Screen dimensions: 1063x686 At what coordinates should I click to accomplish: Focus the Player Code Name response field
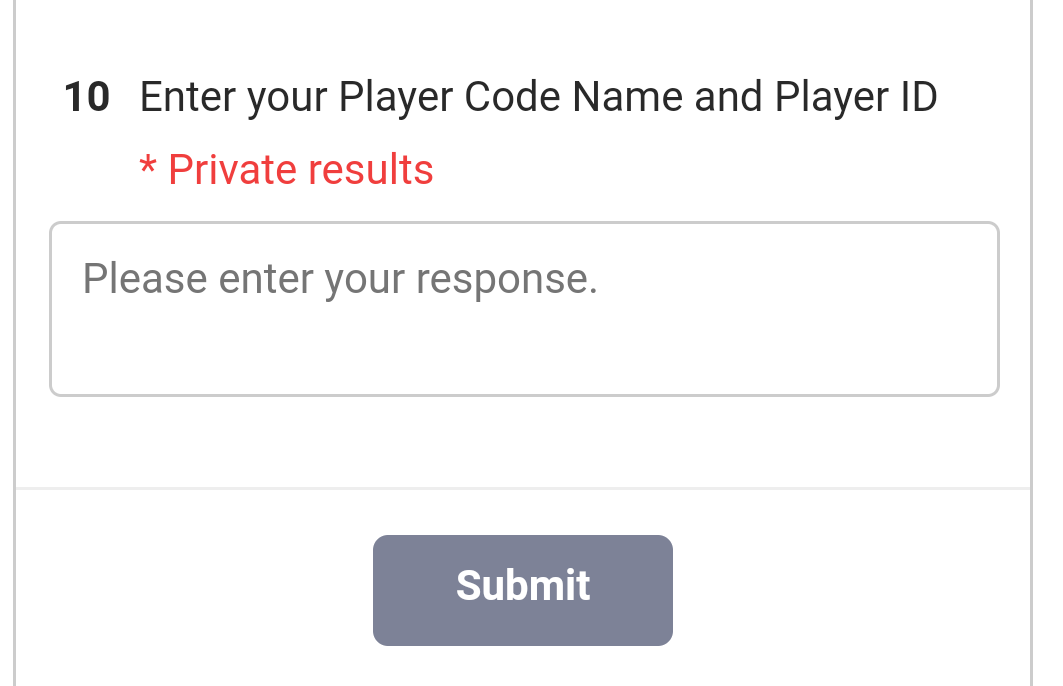point(524,309)
